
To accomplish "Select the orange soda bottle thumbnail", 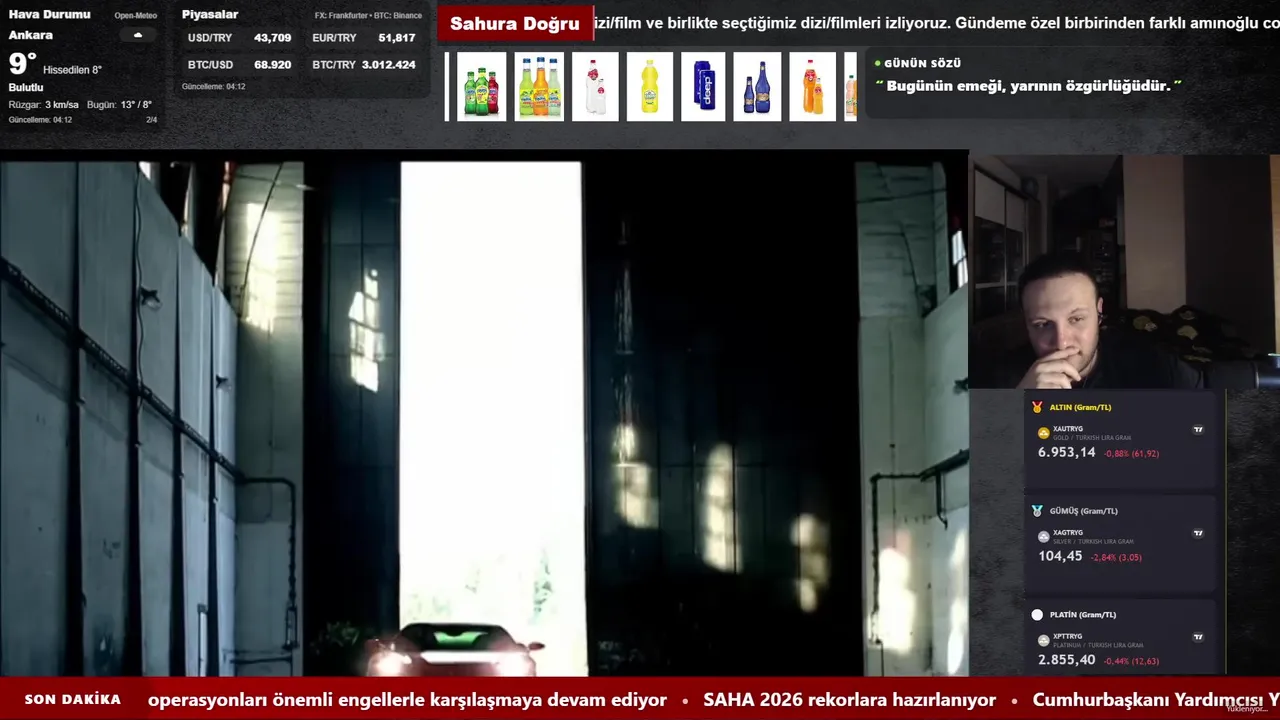I will 812,87.
